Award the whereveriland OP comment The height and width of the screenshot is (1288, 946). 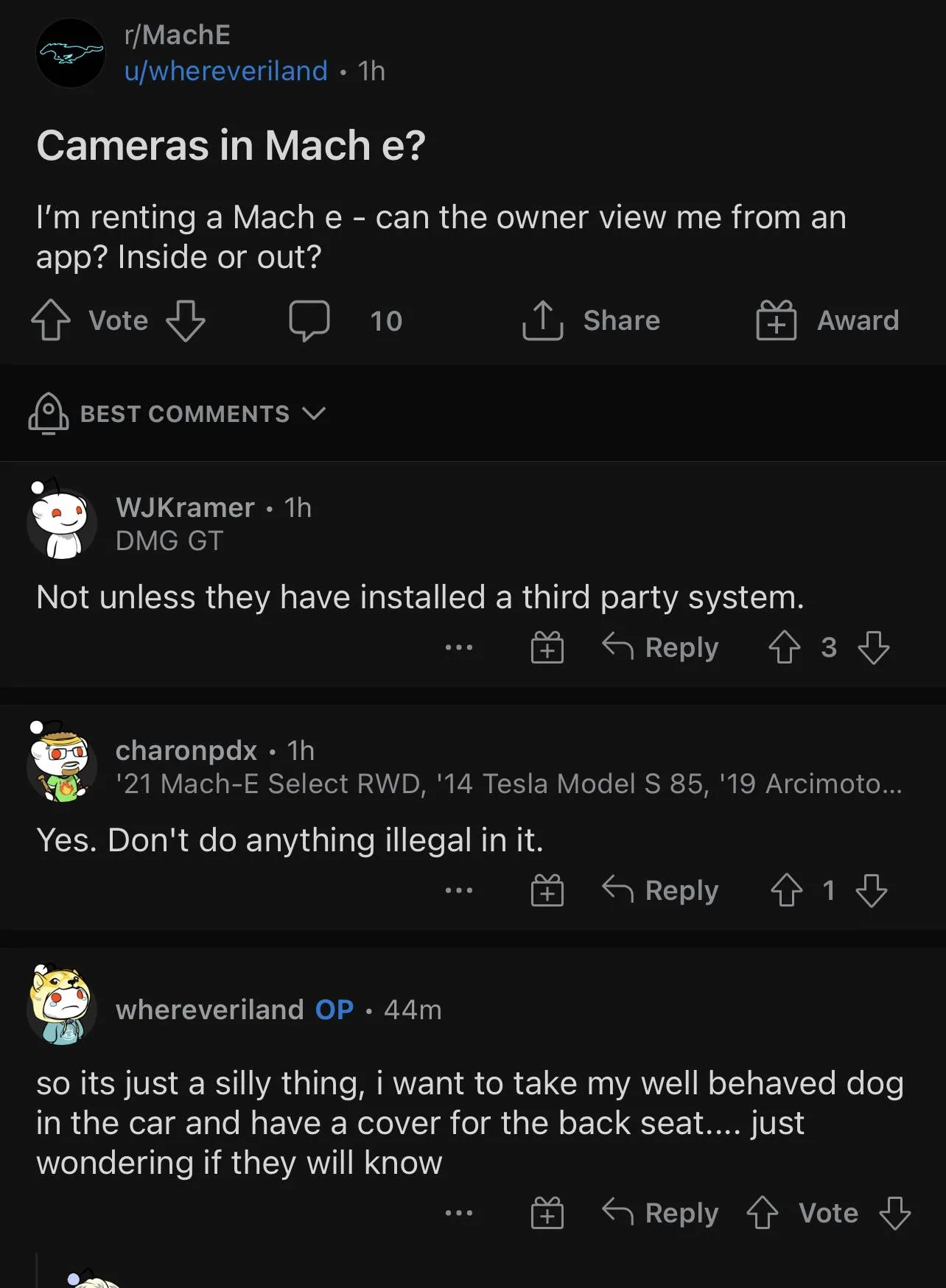click(547, 1213)
